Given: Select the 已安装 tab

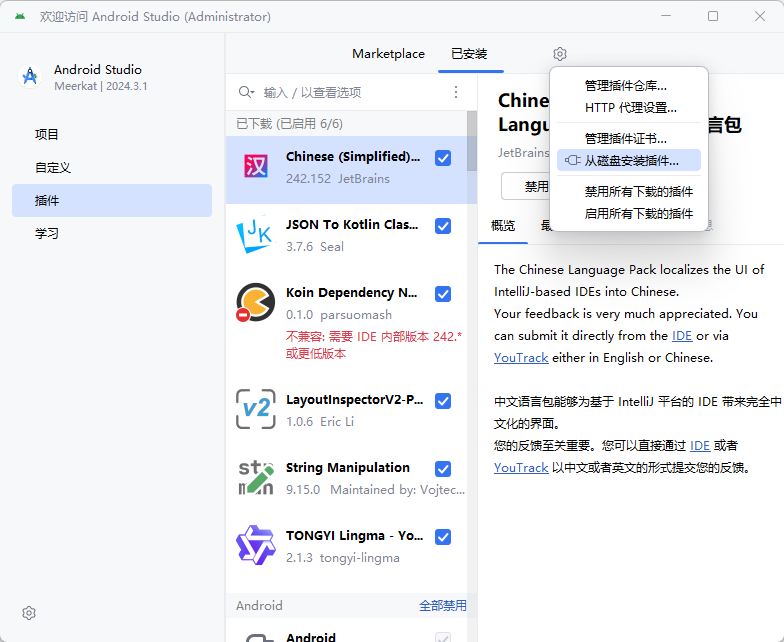Looking at the screenshot, I should point(469,54).
